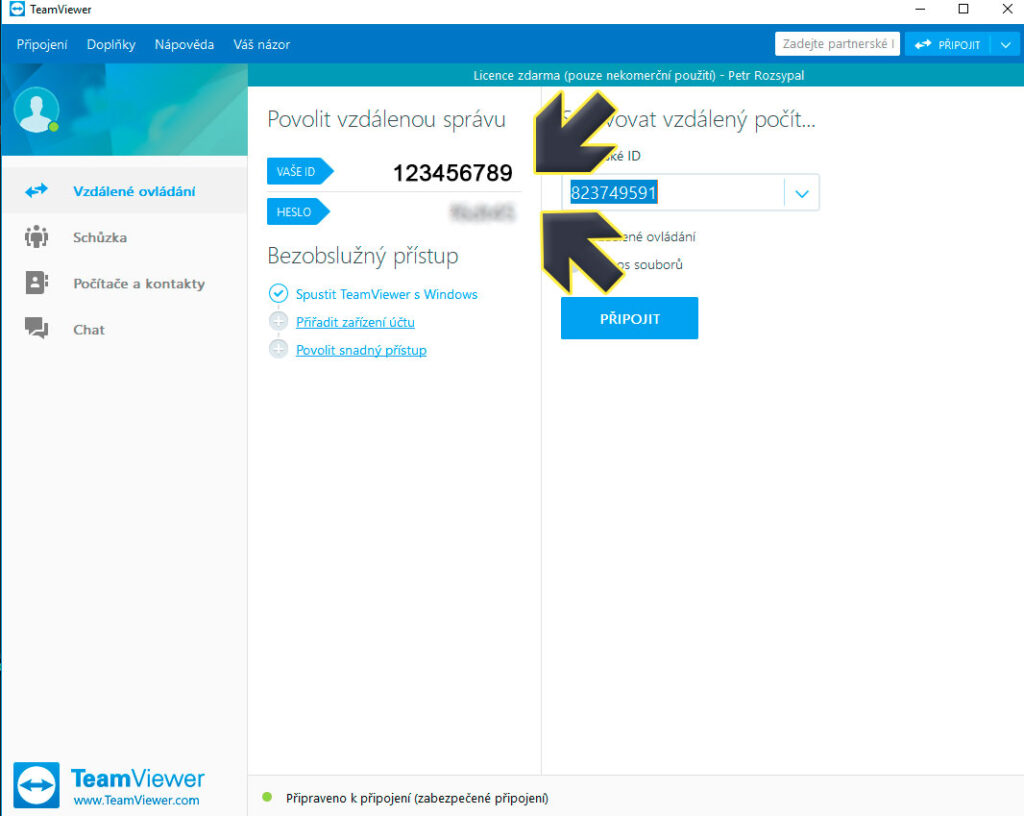
Task: Expand the partner ID dropdown arrow
Action: pos(802,194)
